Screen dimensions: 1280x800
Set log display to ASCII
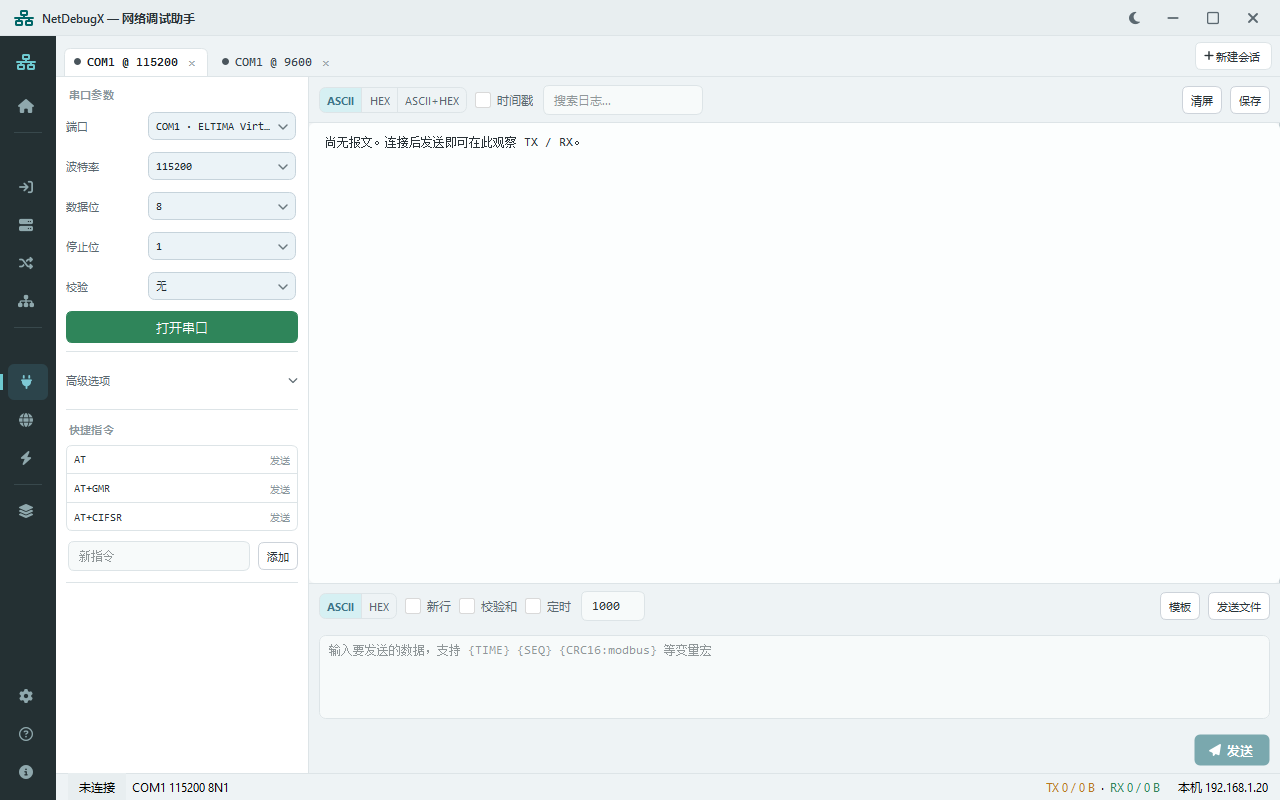[x=341, y=101]
